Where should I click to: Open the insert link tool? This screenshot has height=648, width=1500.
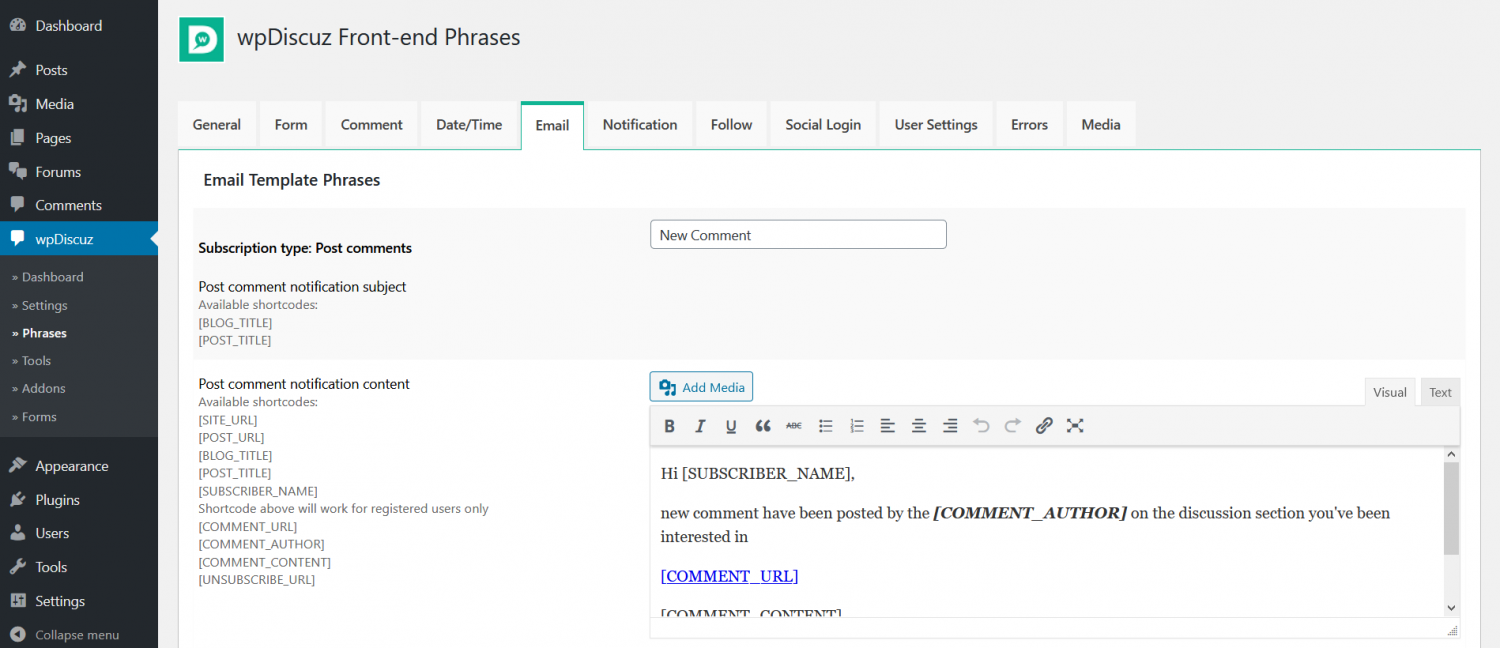(x=1043, y=425)
